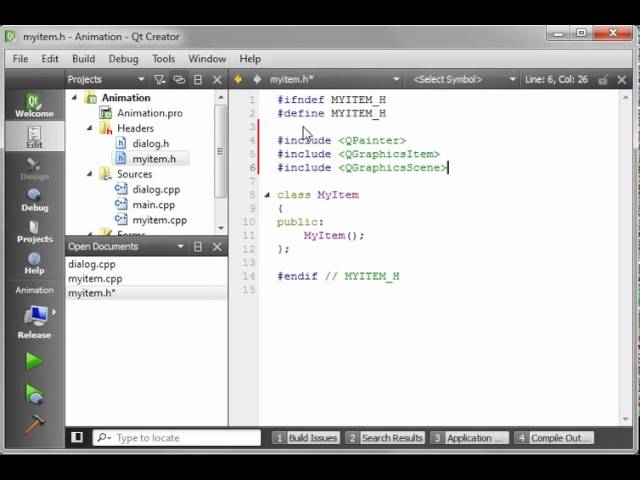Click the editor scroll up arrow
640x480 pixels.
pyautogui.click(x=625, y=98)
